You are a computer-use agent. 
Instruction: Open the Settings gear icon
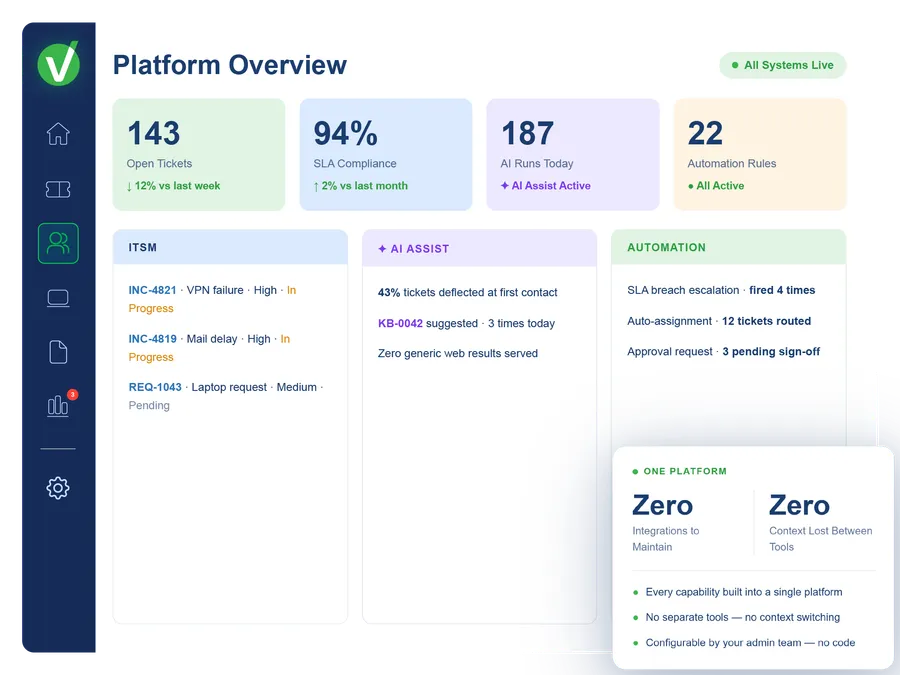pos(58,488)
